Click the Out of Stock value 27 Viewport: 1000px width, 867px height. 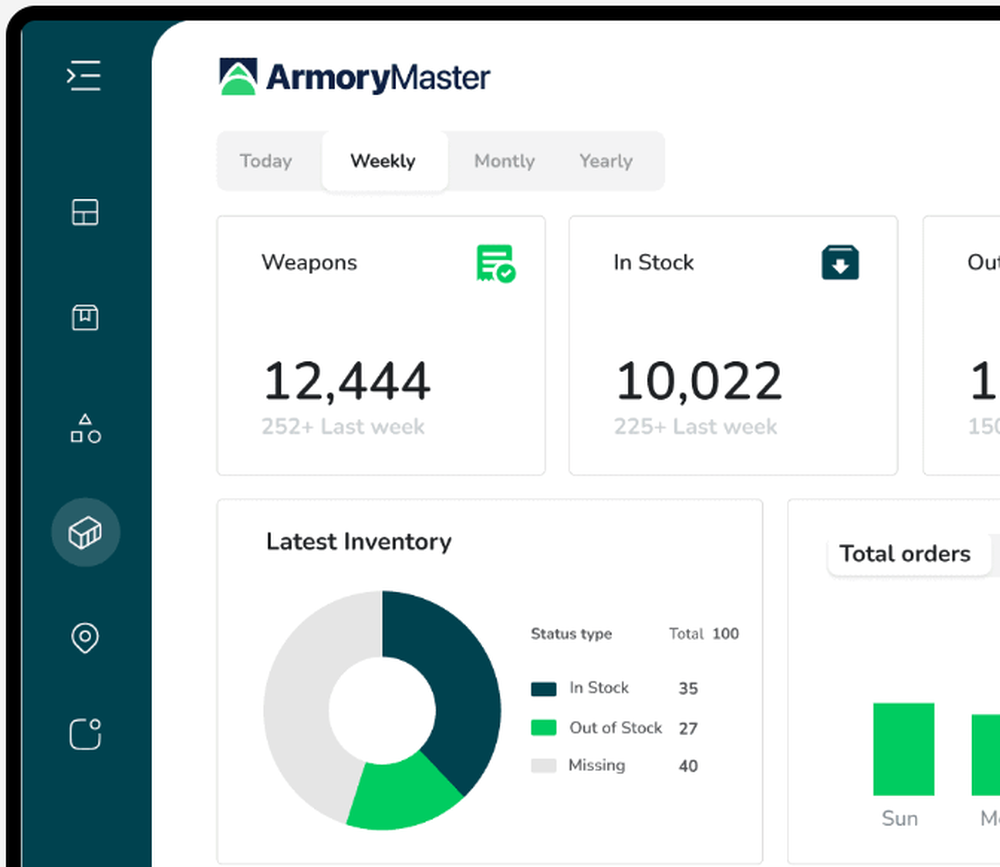click(x=688, y=729)
